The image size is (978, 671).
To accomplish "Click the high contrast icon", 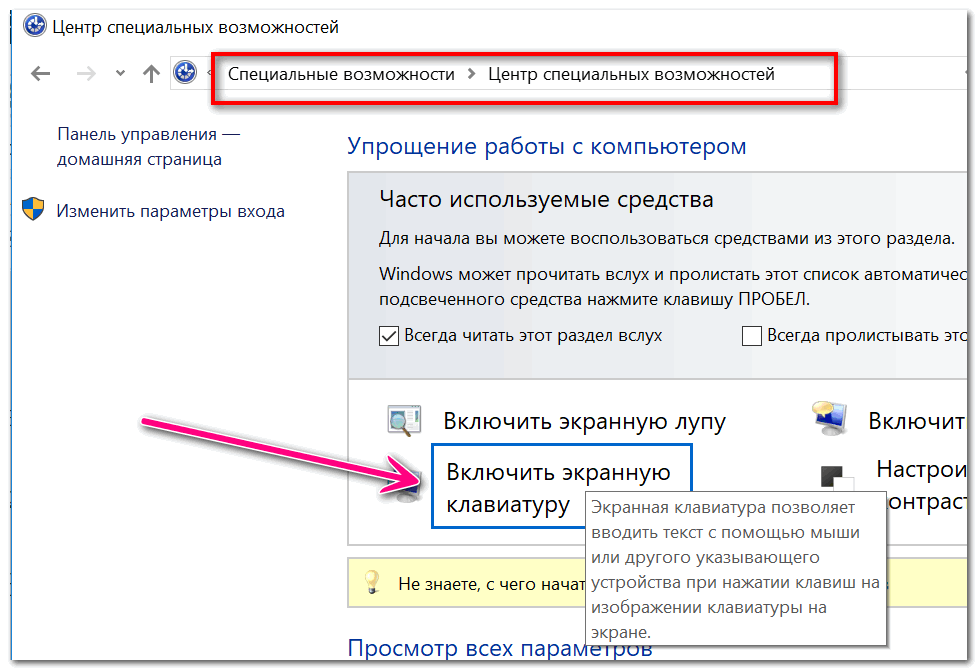I will (x=837, y=478).
